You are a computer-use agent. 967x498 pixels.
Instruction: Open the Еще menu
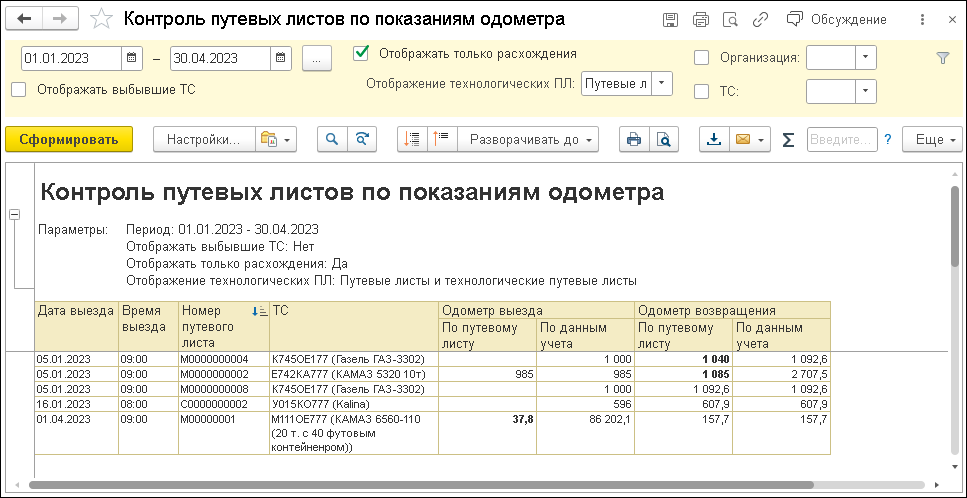[x=932, y=139]
